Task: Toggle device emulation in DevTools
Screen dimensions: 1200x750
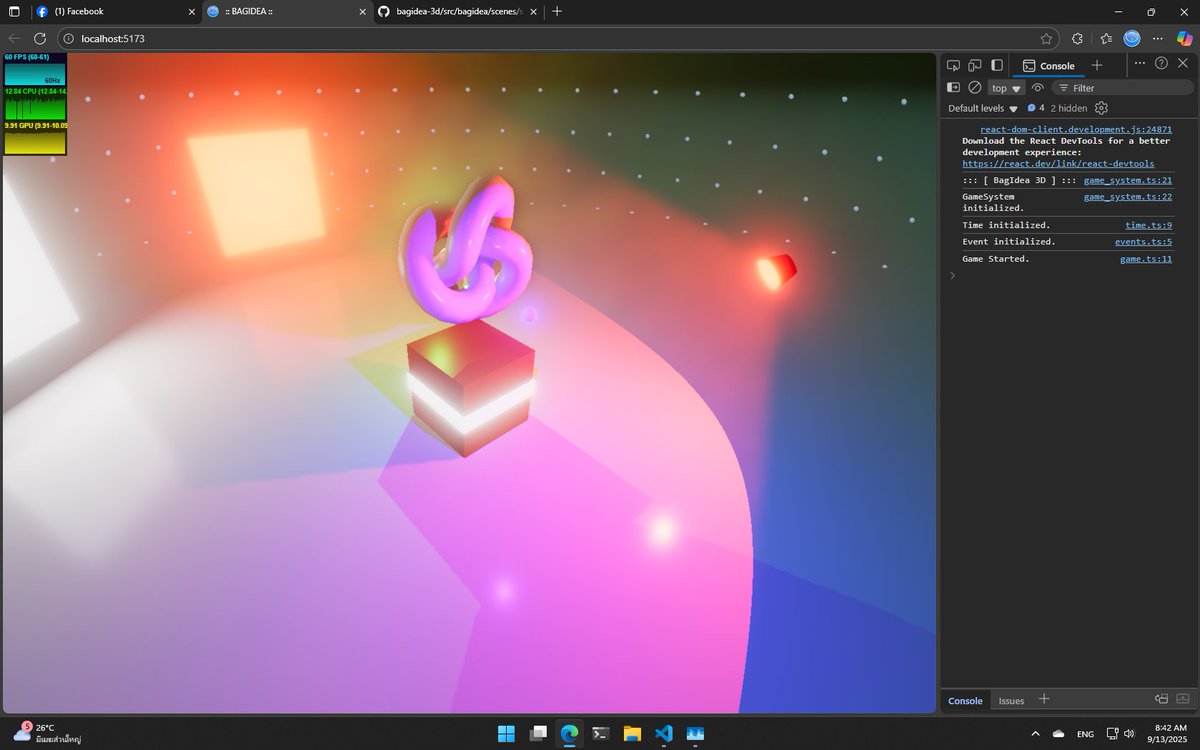Action: click(x=975, y=65)
